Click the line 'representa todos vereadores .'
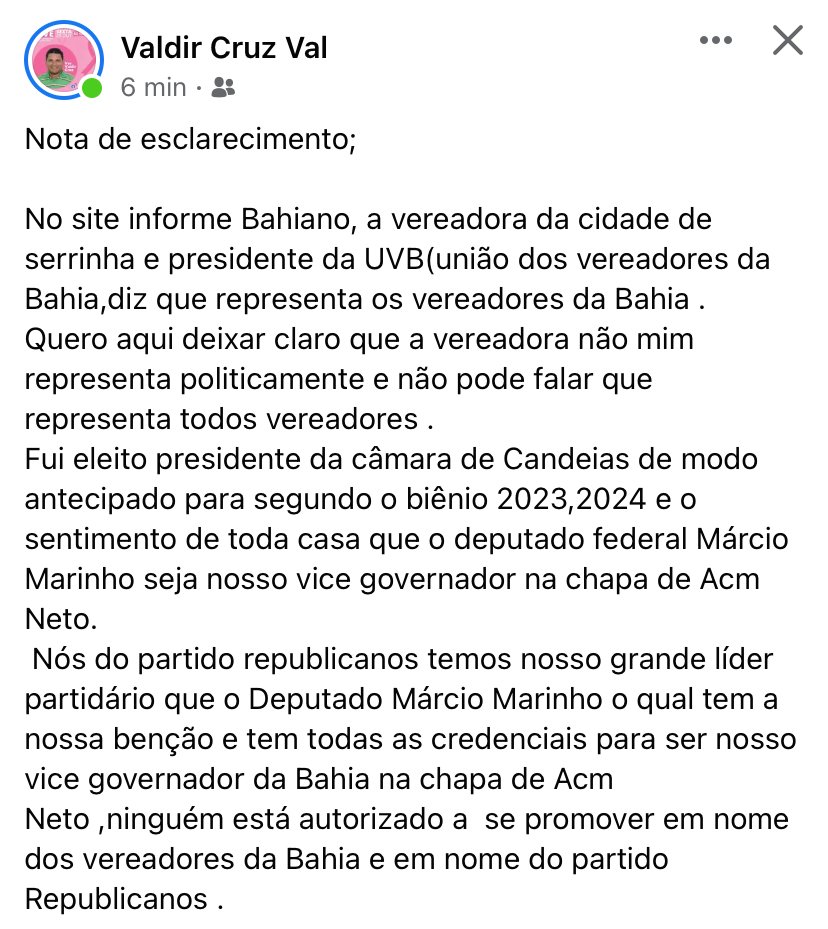Image resolution: width=828 pixels, height=929 pixels. coord(229,419)
